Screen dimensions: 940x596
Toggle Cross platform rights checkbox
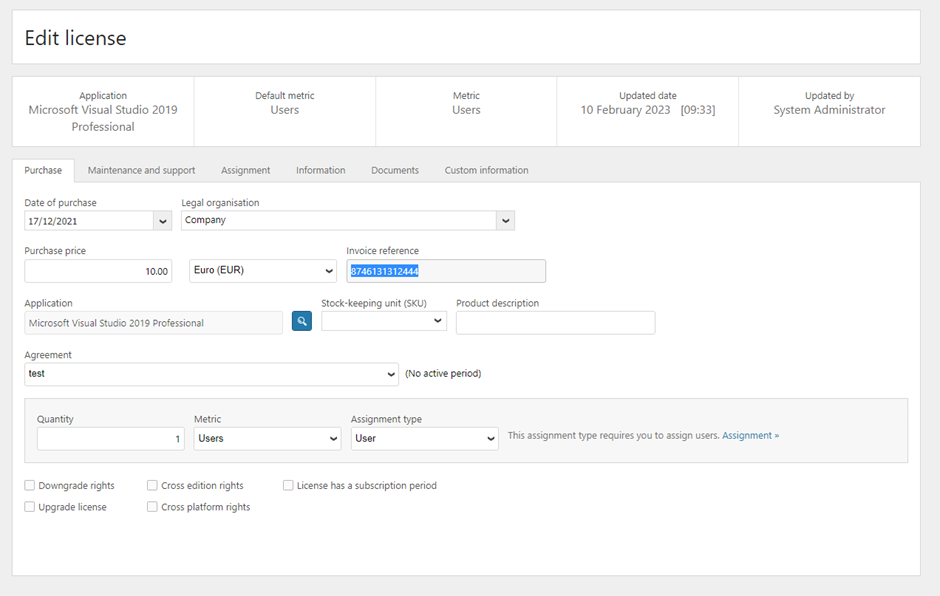tap(152, 507)
